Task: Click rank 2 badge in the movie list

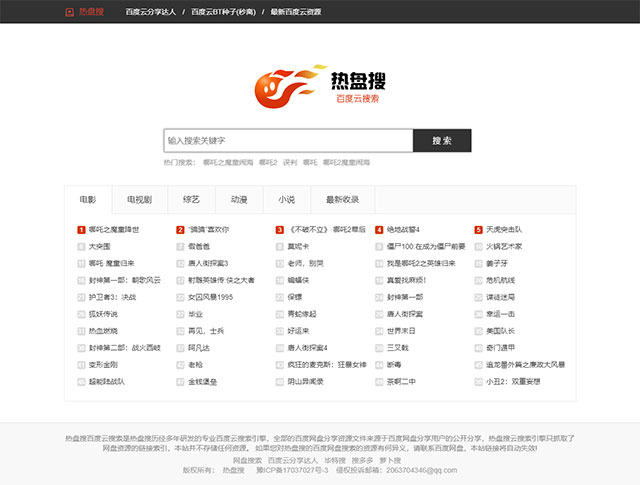Action: (x=180, y=229)
